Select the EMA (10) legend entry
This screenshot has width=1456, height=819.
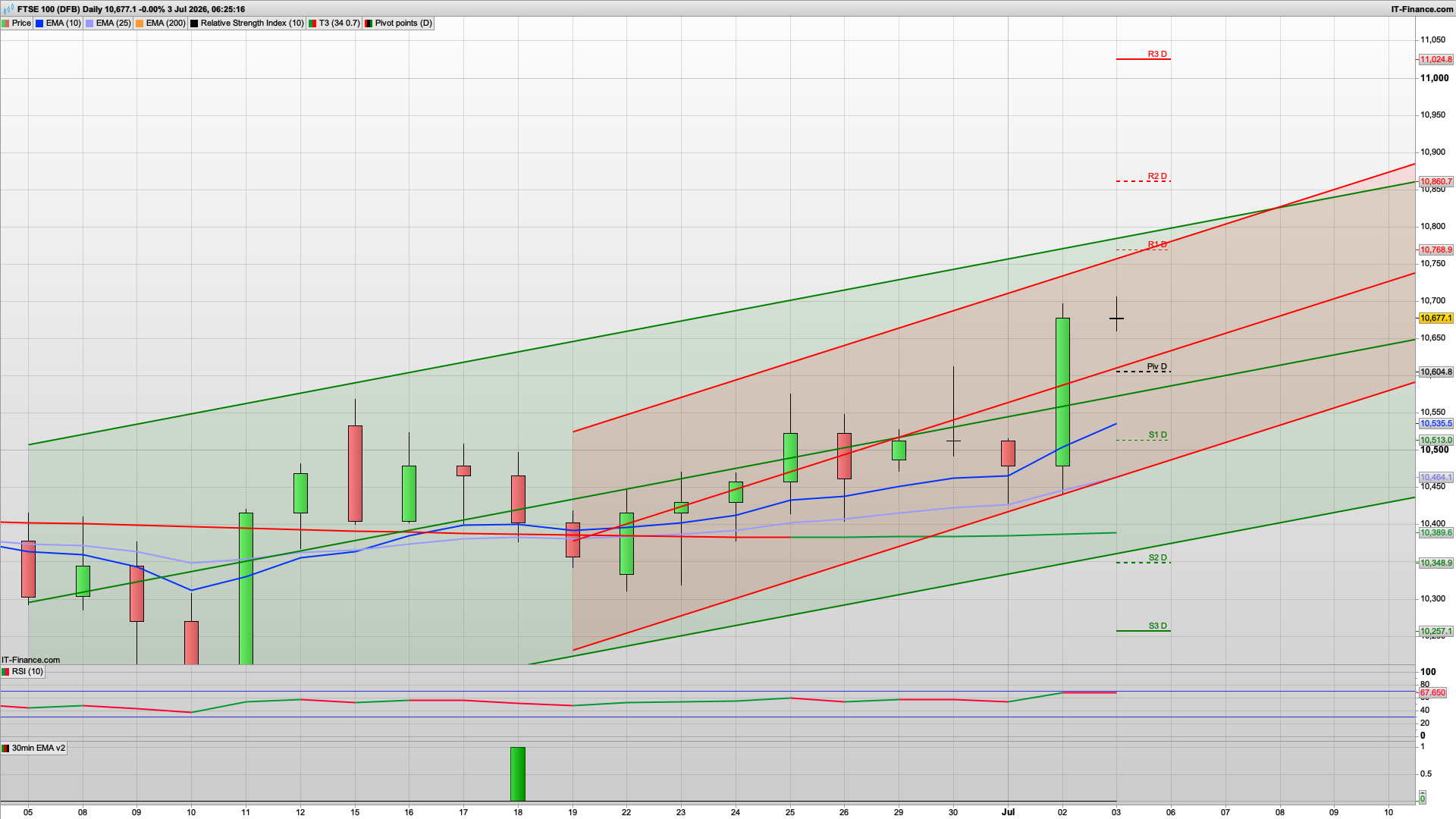tap(58, 23)
